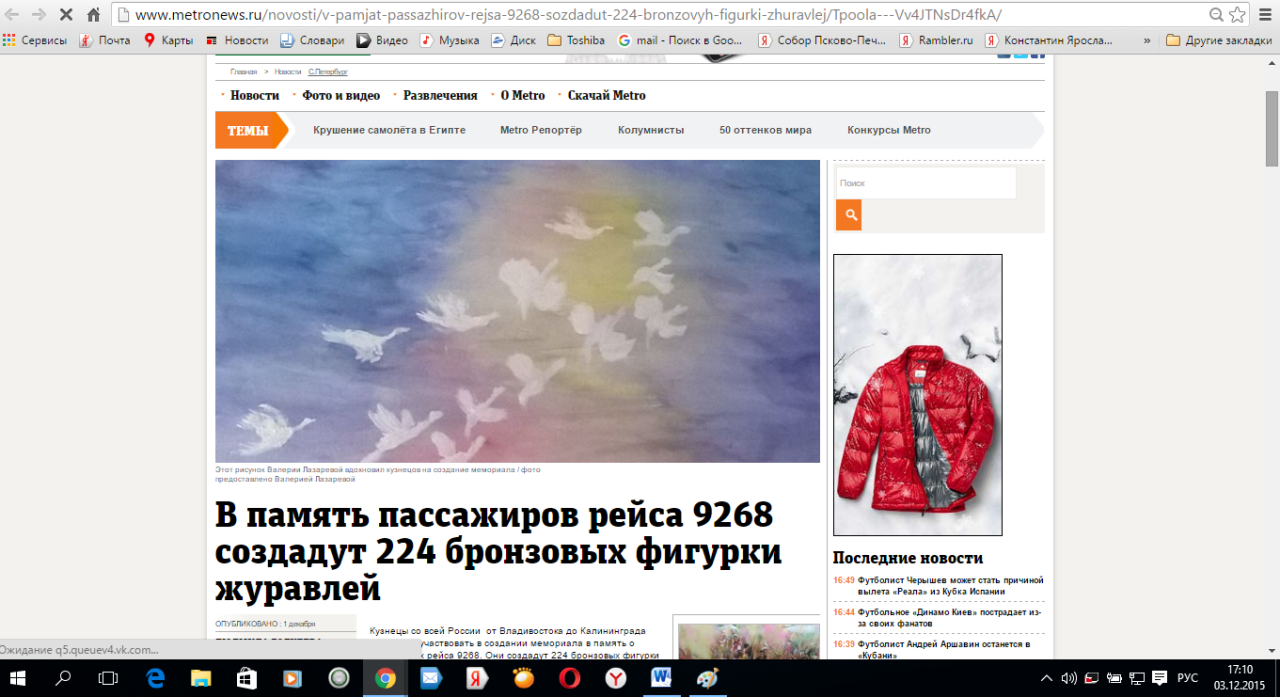Open the Динамо Киев news headline

[x=948, y=617]
